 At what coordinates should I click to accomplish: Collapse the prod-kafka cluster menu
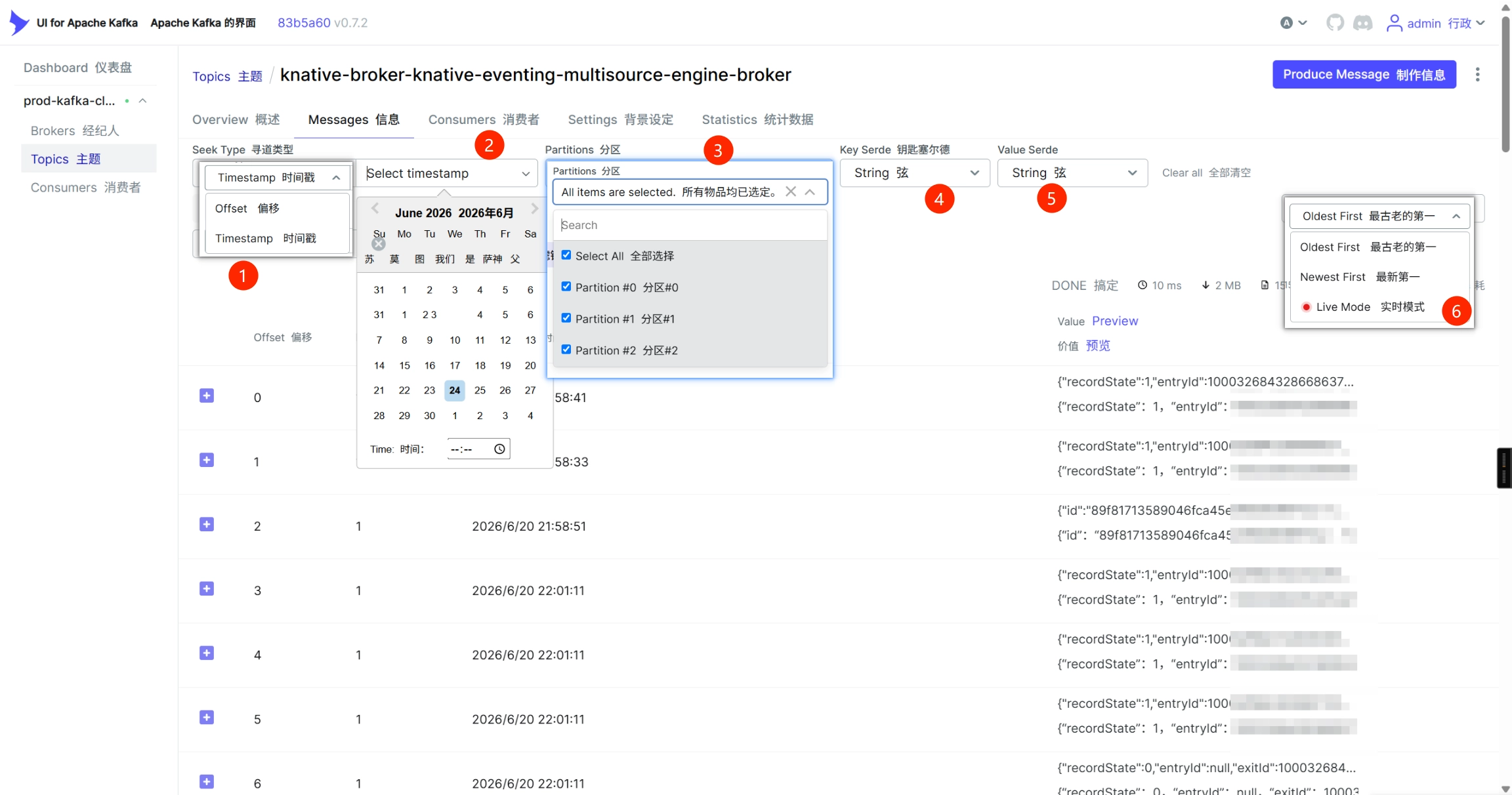click(142, 101)
